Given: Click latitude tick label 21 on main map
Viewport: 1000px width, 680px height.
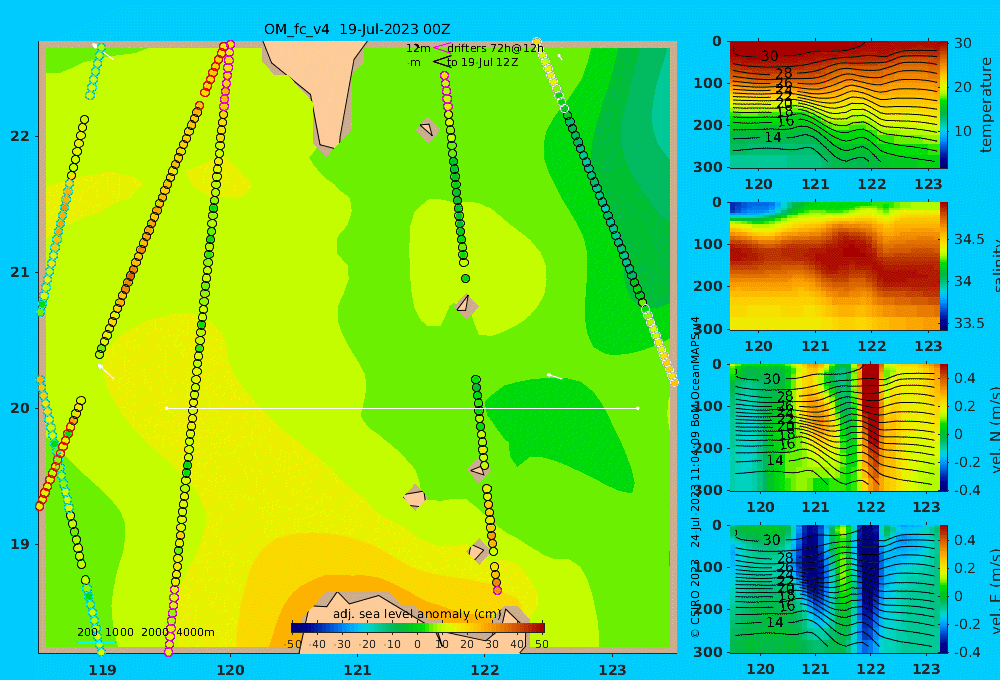Looking at the screenshot, I should (20, 272).
